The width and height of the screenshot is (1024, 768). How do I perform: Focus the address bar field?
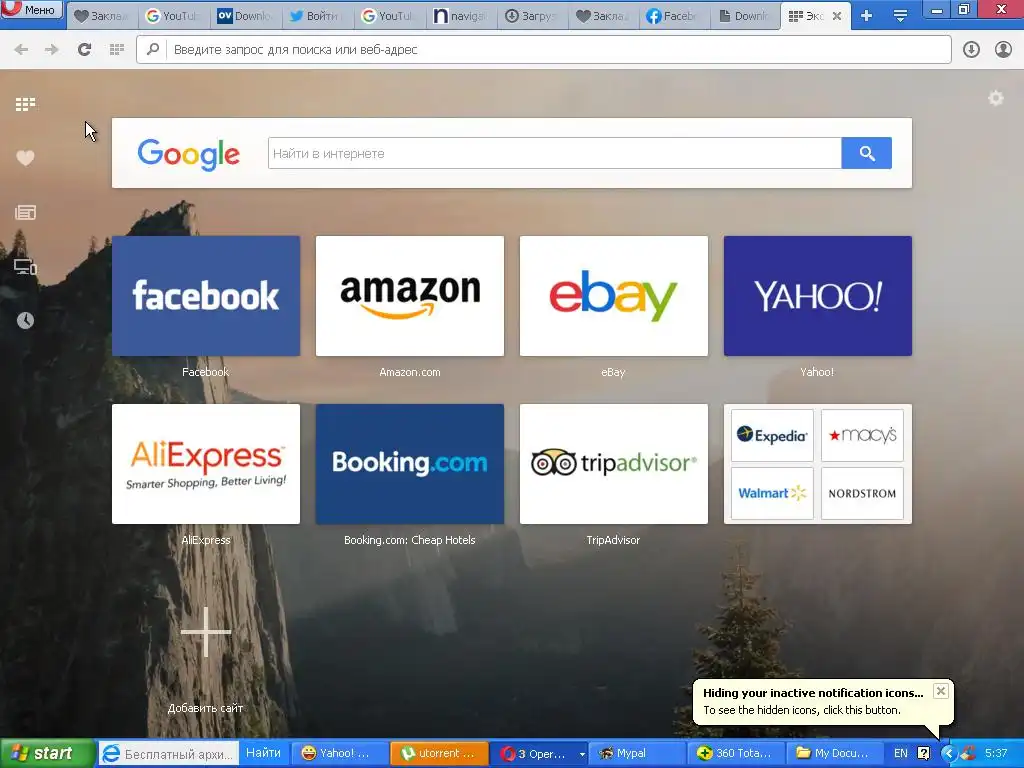click(543, 50)
